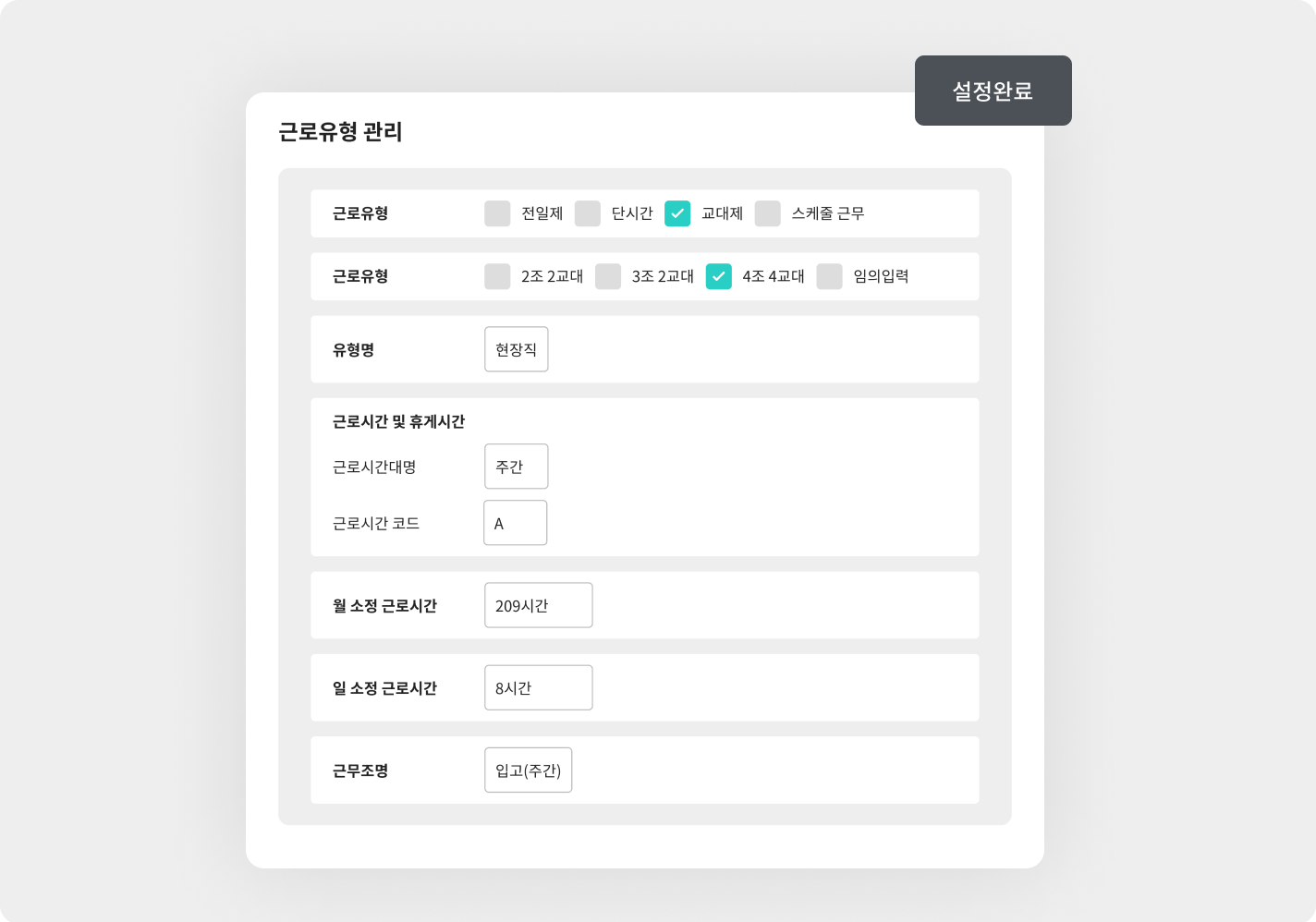Select the 2조 2교대 checkbox

point(497,276)
